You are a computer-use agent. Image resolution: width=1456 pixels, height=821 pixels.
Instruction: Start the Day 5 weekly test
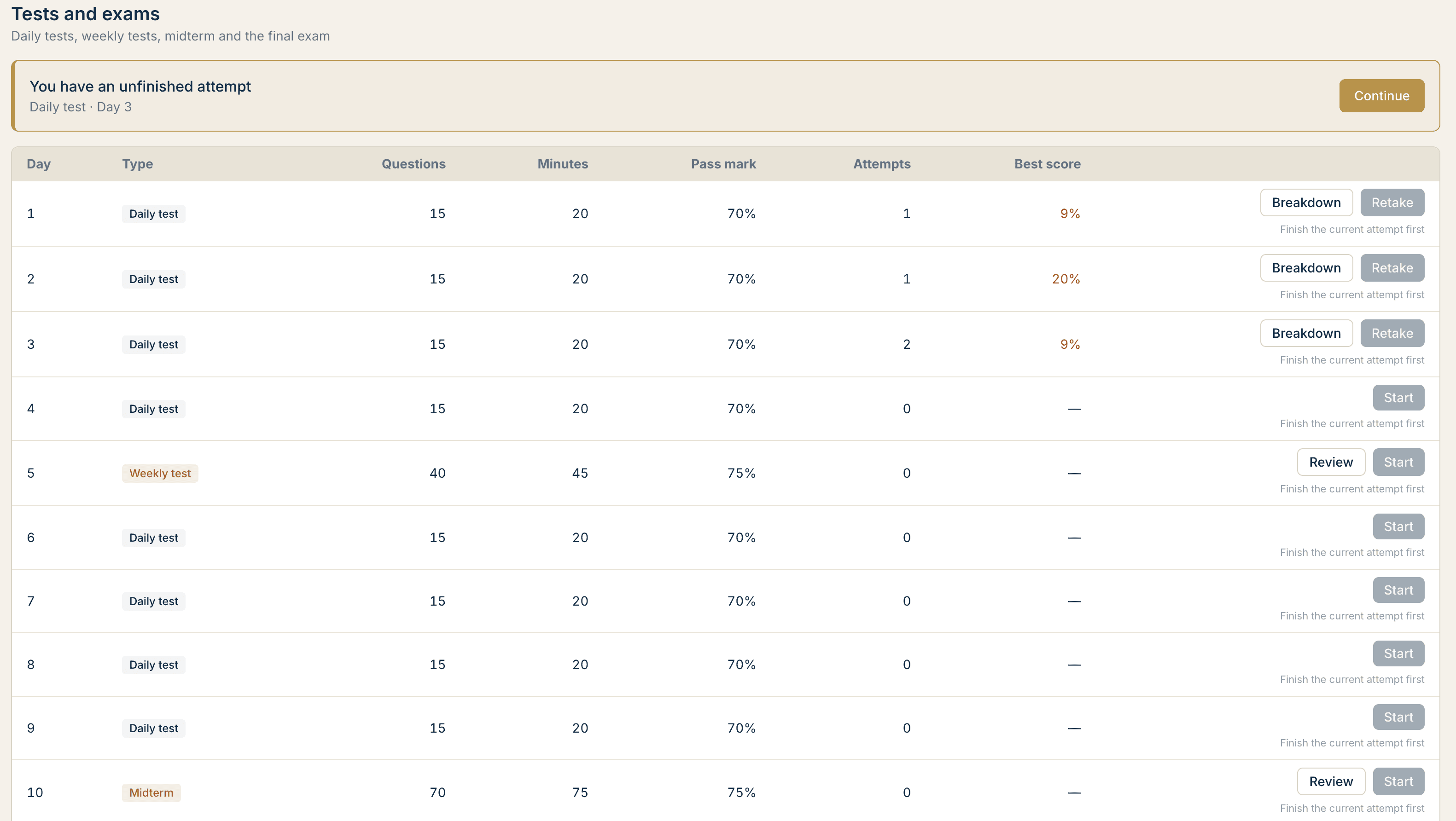coord(1398,462)
